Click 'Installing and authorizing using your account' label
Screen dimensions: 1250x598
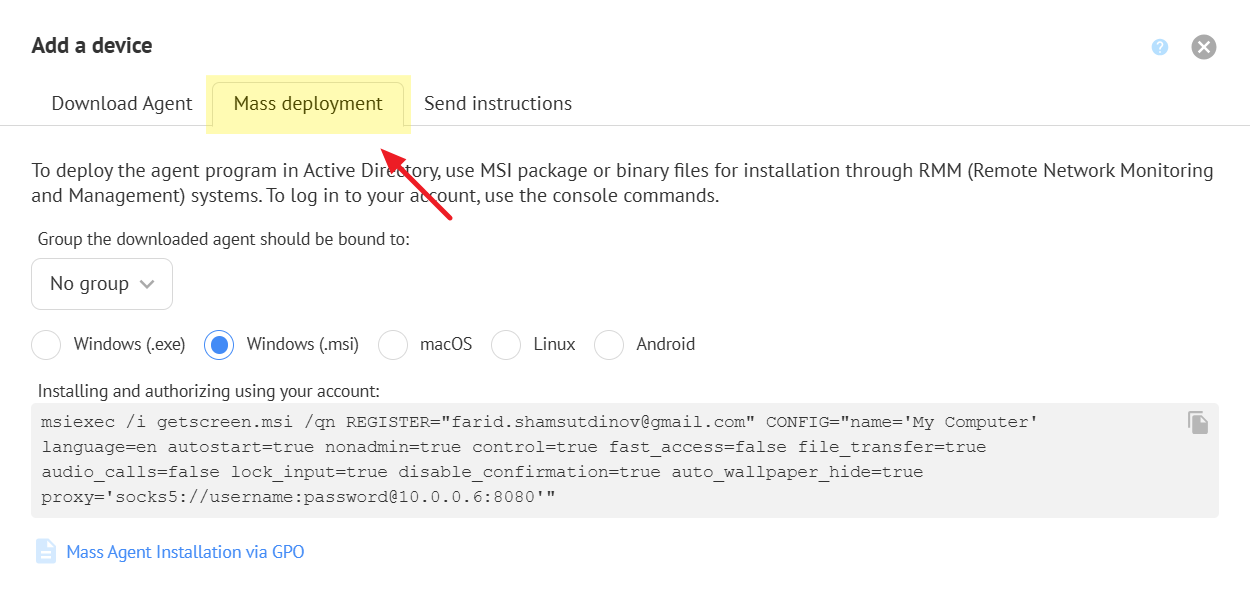point(209,391)
